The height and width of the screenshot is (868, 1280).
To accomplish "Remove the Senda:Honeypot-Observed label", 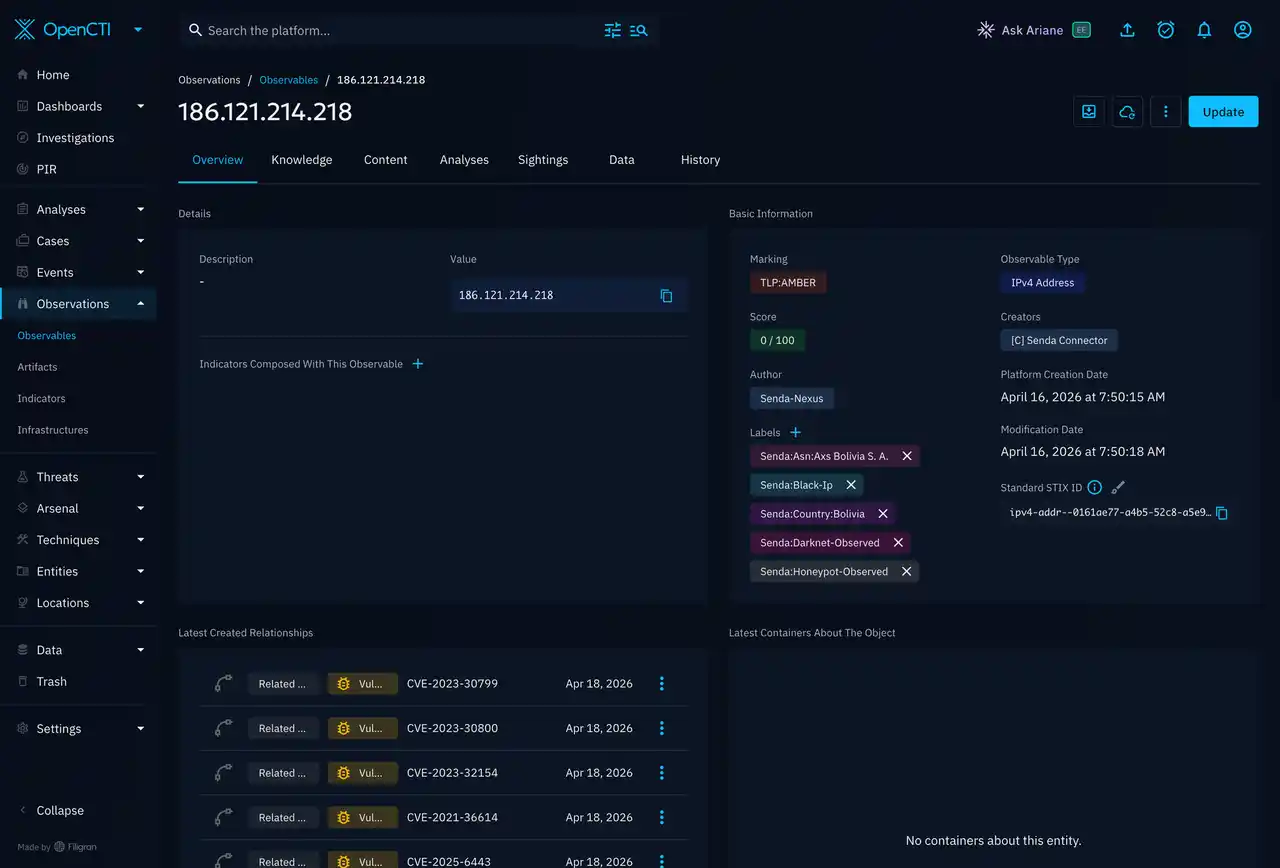I will [906, 572].
